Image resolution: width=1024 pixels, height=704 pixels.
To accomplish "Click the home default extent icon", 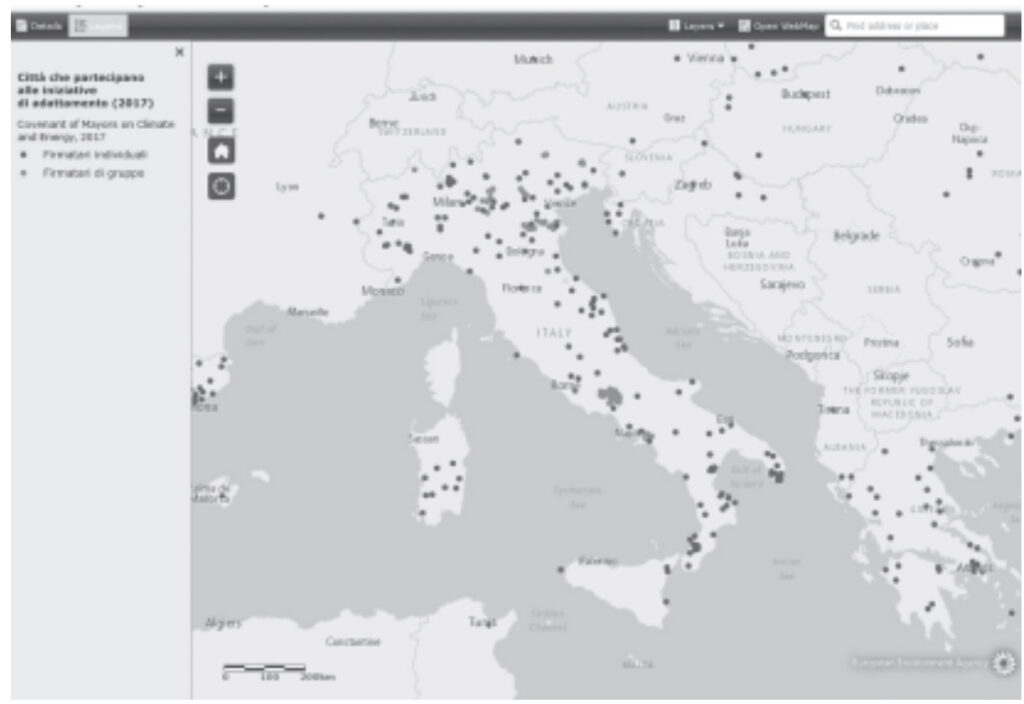I will click(221, 150).
